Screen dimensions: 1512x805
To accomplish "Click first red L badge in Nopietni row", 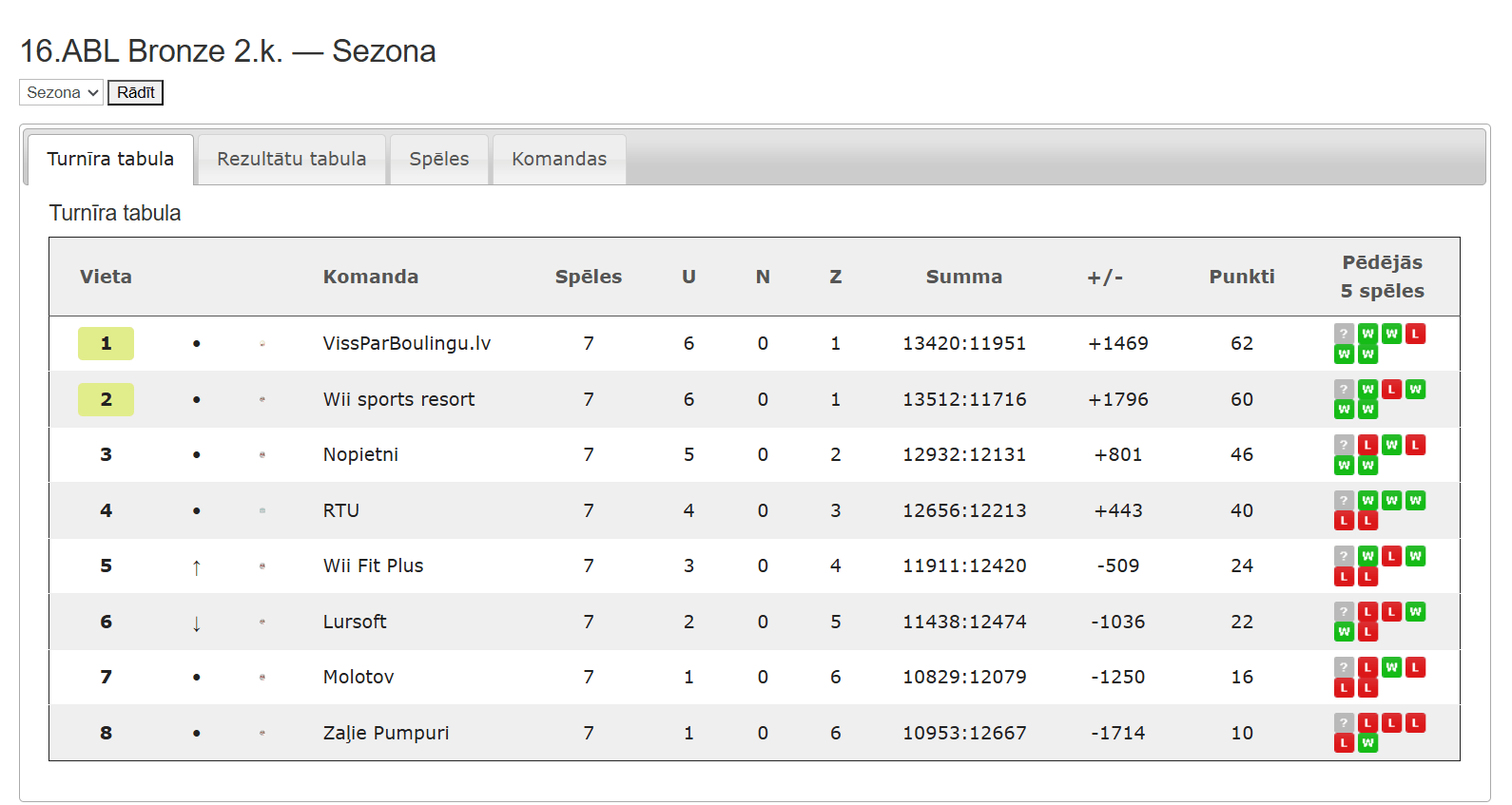I will [1367, 445].
